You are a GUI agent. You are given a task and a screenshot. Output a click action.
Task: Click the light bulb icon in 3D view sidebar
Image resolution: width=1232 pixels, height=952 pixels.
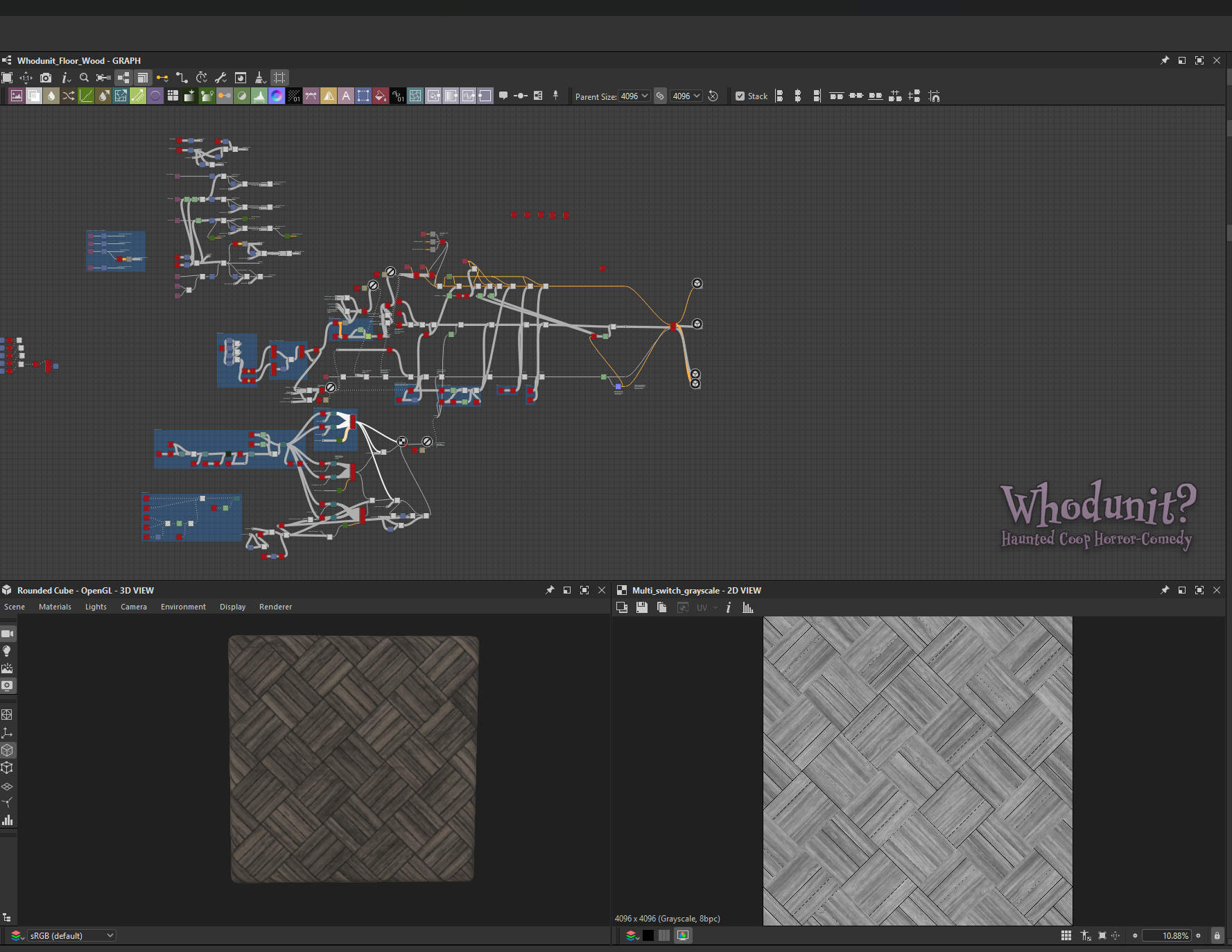point(8,651)
